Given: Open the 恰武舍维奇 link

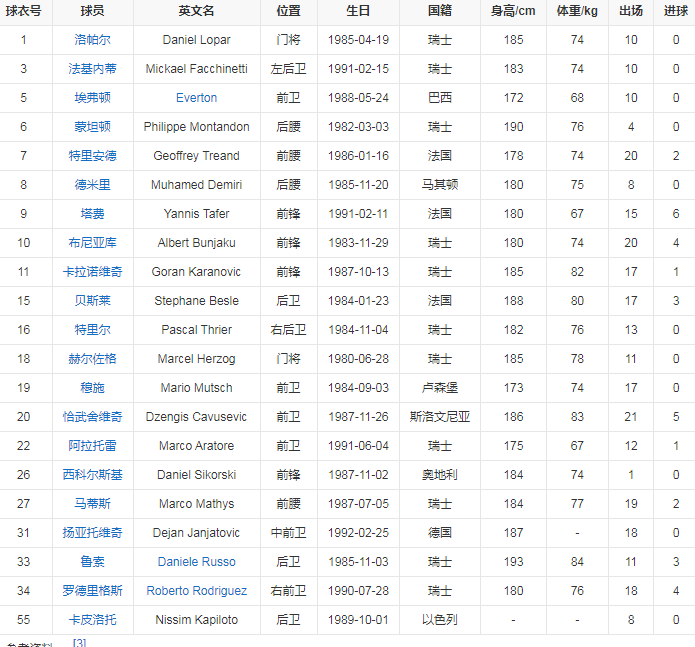Looking at the screenshot, I should 92,417.
